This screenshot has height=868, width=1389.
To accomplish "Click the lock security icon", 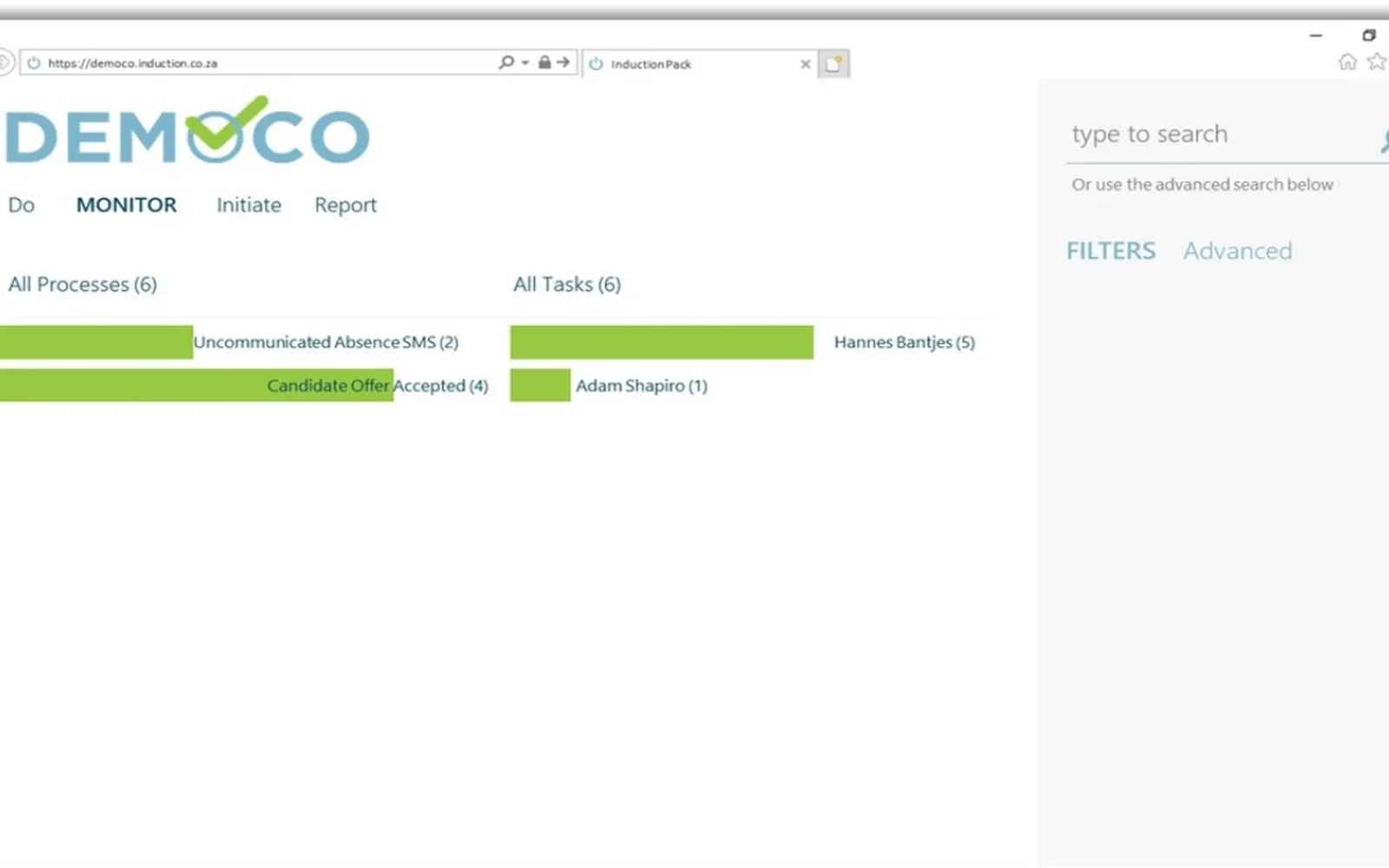I will (544, 62).
